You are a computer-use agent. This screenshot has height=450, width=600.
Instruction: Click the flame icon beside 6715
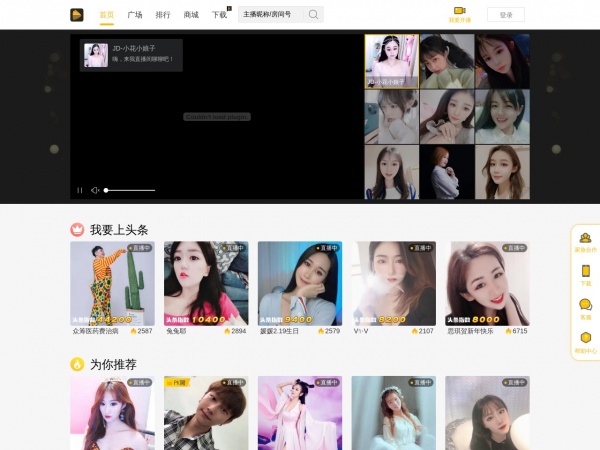[509, 331]
